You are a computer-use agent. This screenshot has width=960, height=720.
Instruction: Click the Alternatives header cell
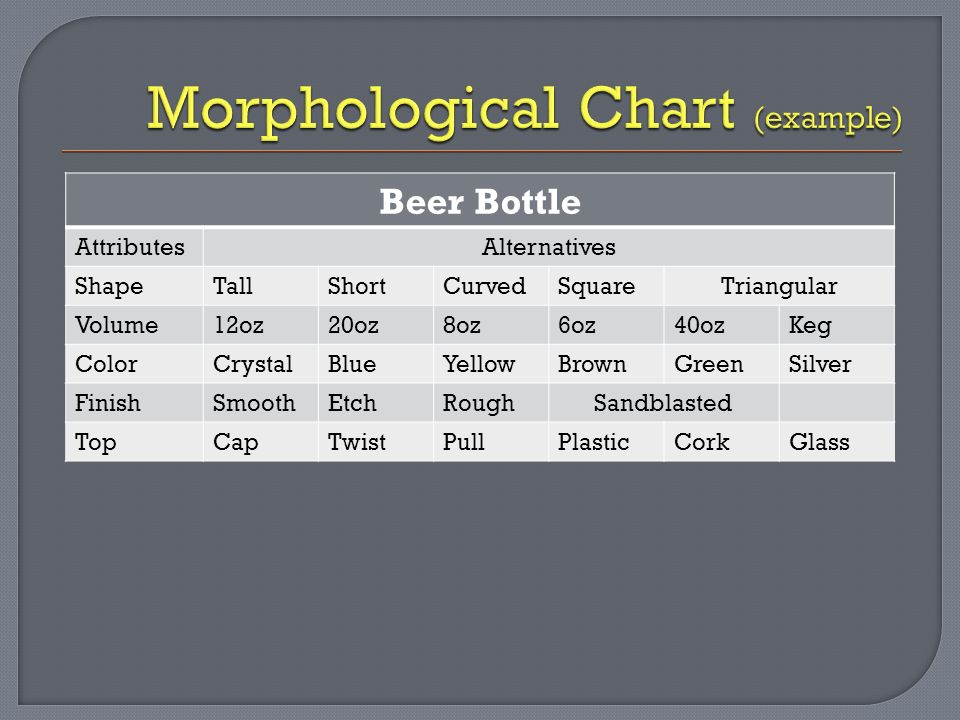pyautogui.click(x=549, y=247)
